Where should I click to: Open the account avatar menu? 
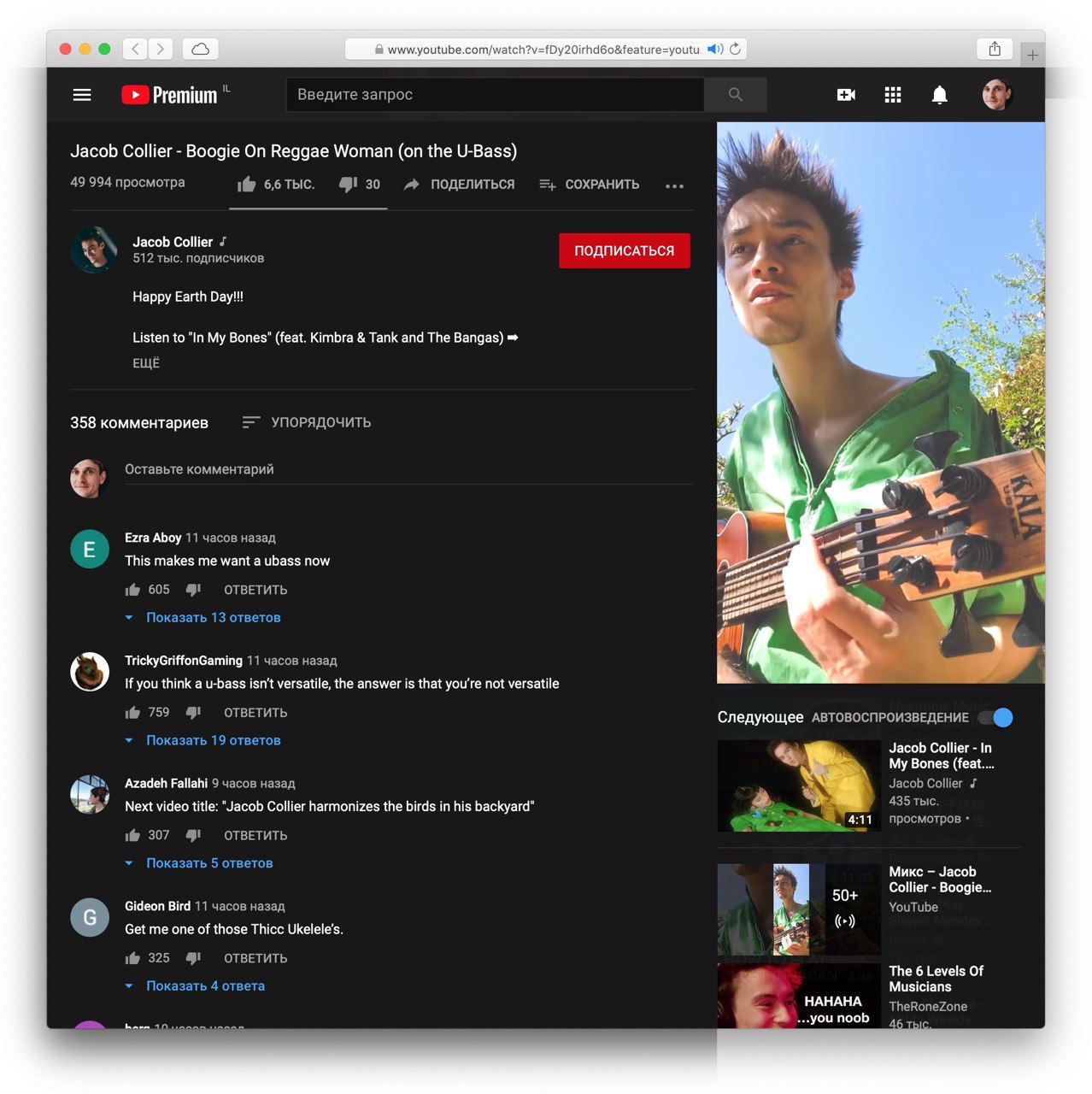tap(996, 95)
